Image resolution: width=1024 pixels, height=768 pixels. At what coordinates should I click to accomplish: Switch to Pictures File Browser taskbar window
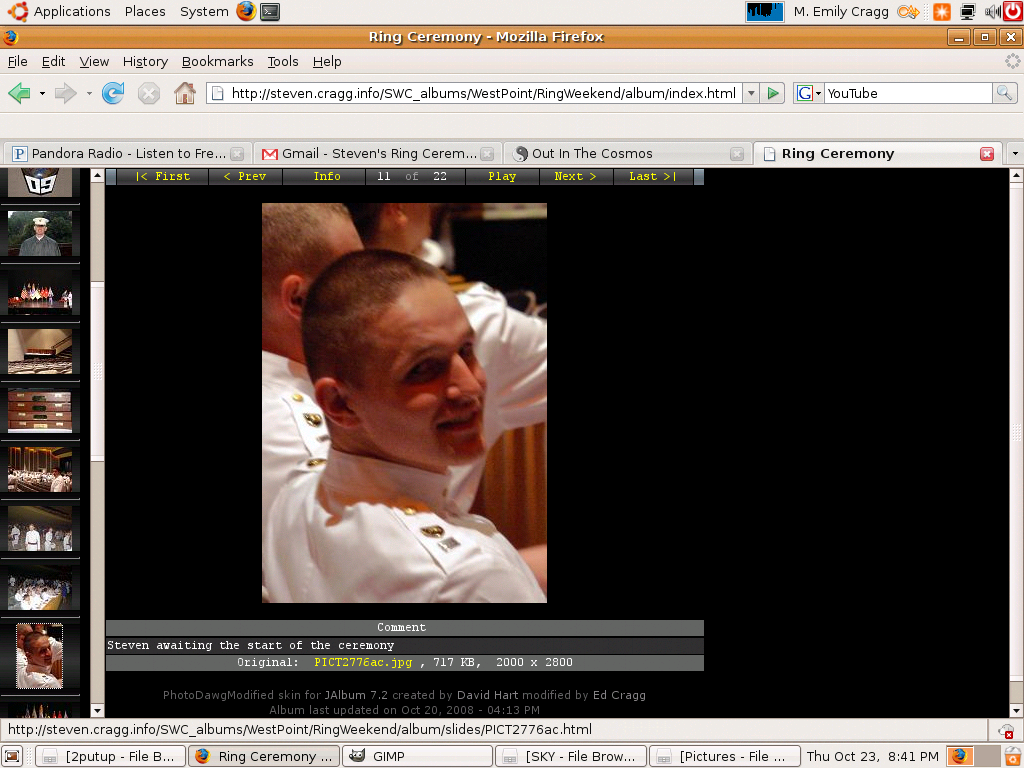tap(725, 756)
